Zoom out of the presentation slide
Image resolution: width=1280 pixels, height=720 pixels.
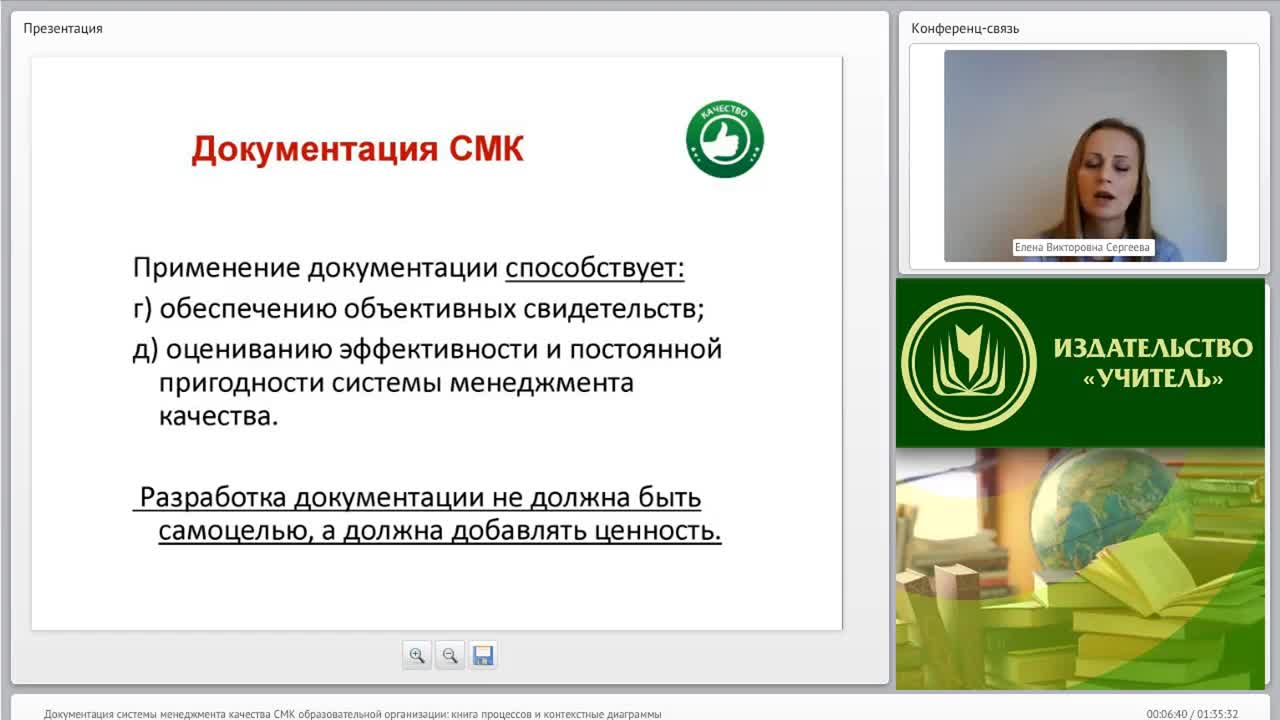pos(450,656)
